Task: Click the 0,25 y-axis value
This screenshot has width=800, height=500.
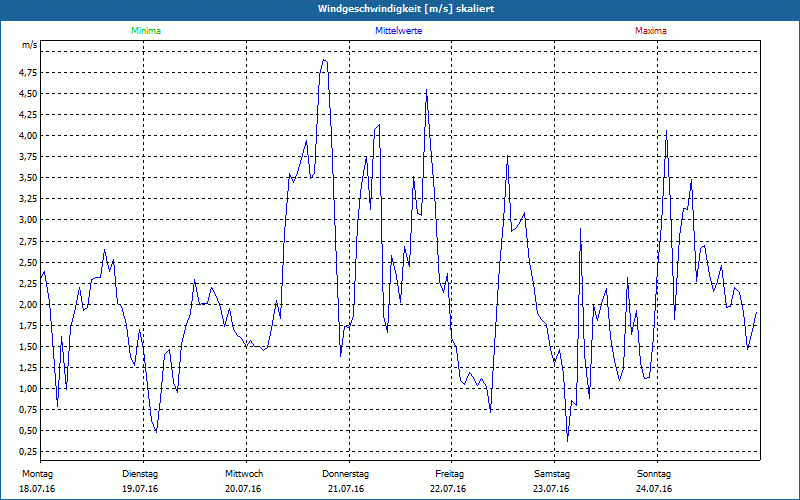Action: tap(28, 452)
